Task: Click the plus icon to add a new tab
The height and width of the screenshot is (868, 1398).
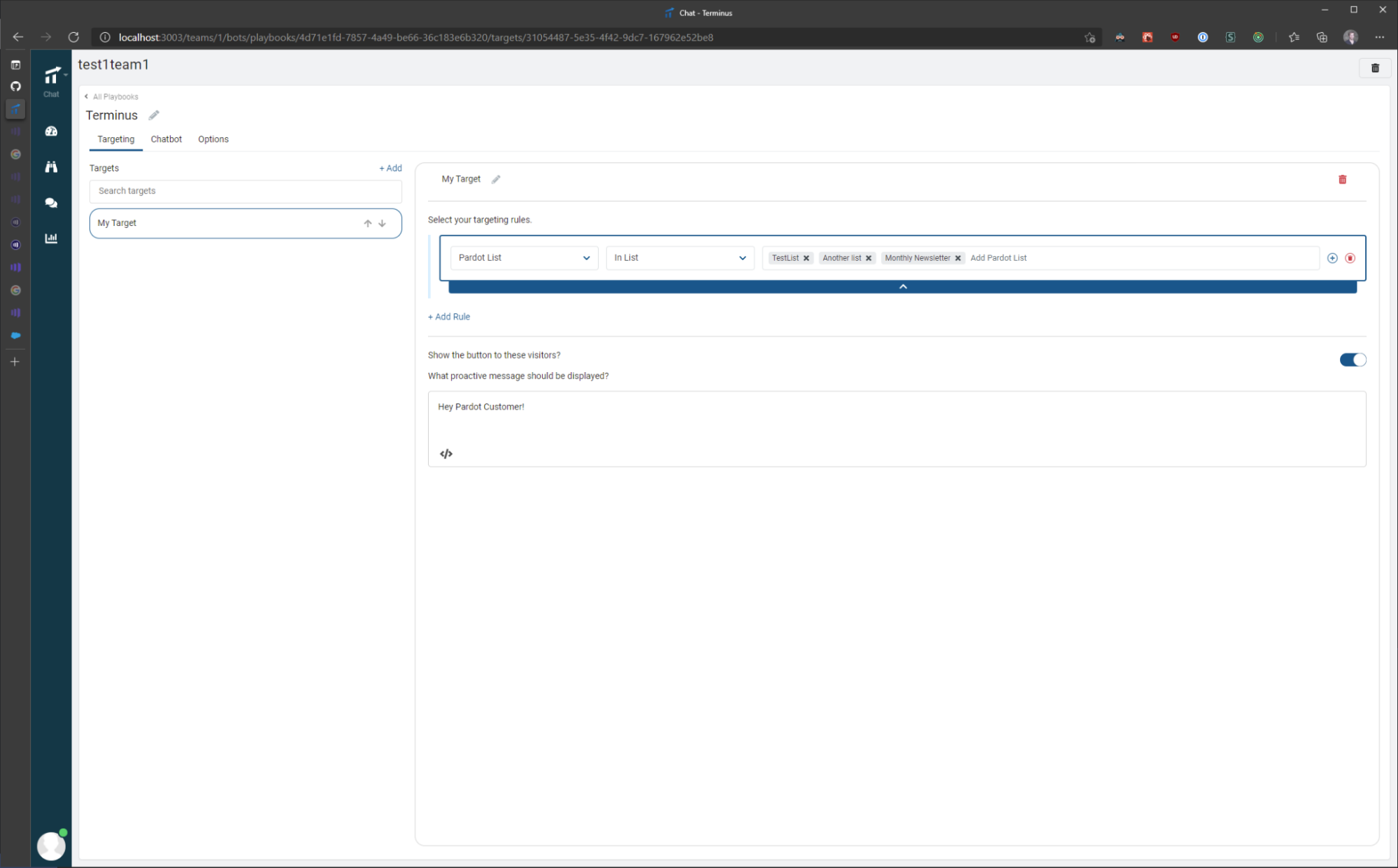Action: pyautogui.click(x=15, y=362)
